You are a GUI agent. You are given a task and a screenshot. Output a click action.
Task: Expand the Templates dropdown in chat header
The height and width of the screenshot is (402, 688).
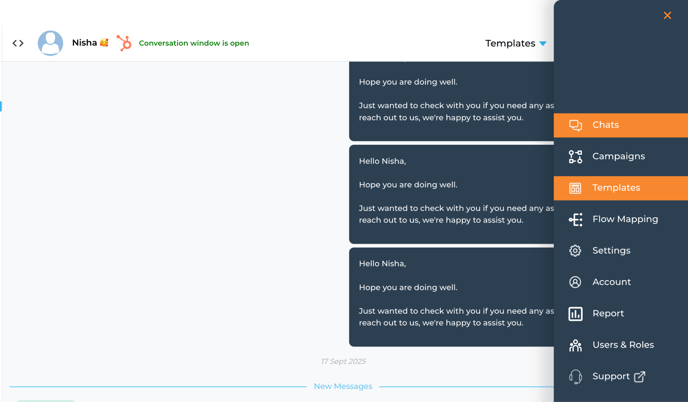point(516,43)
